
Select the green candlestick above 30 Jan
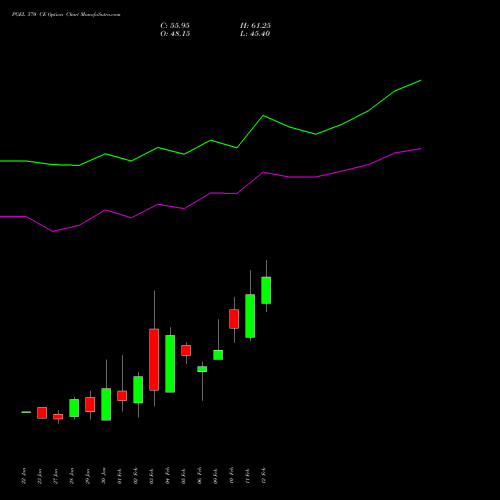click(x=106, y=404)
